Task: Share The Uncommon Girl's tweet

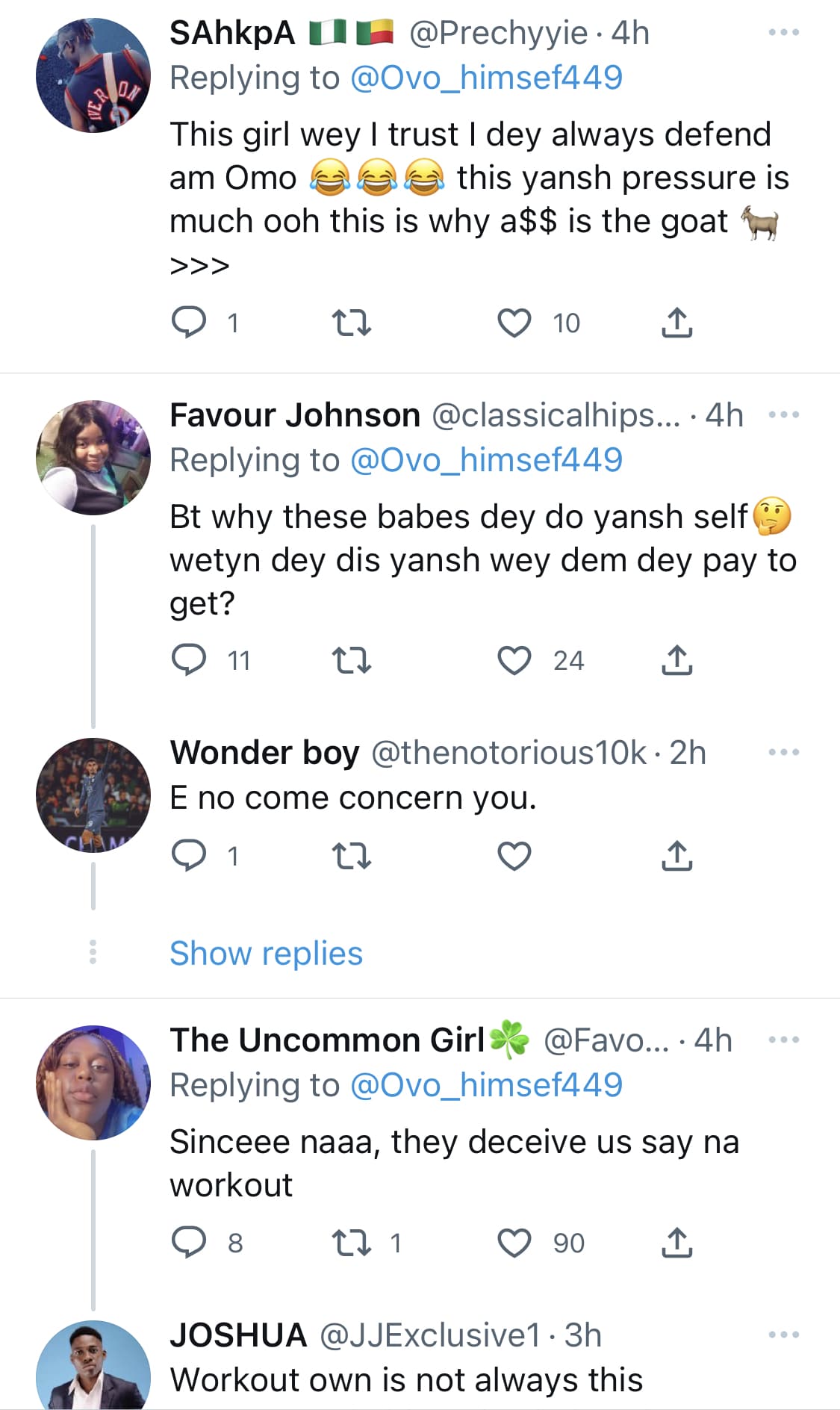Action: coord(676,1243)
